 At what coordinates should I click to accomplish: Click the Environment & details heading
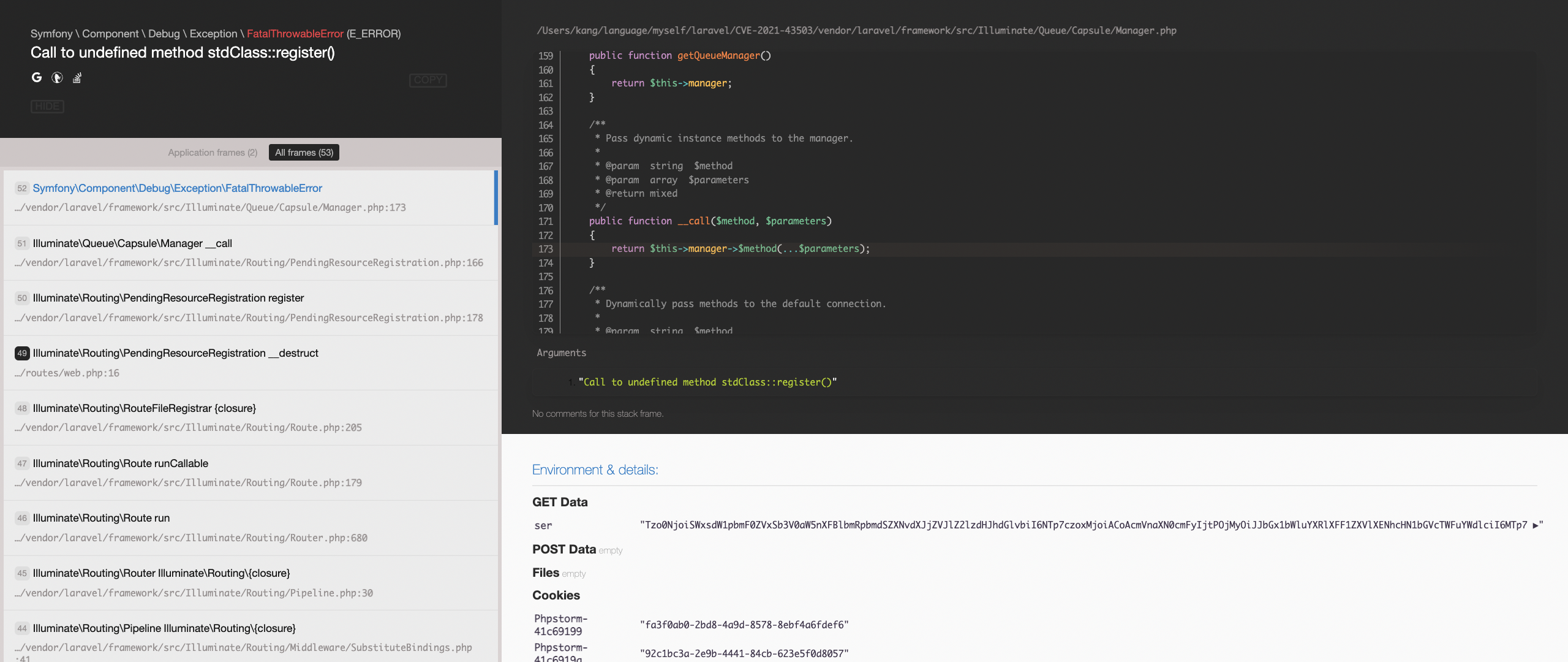point(595,470)
